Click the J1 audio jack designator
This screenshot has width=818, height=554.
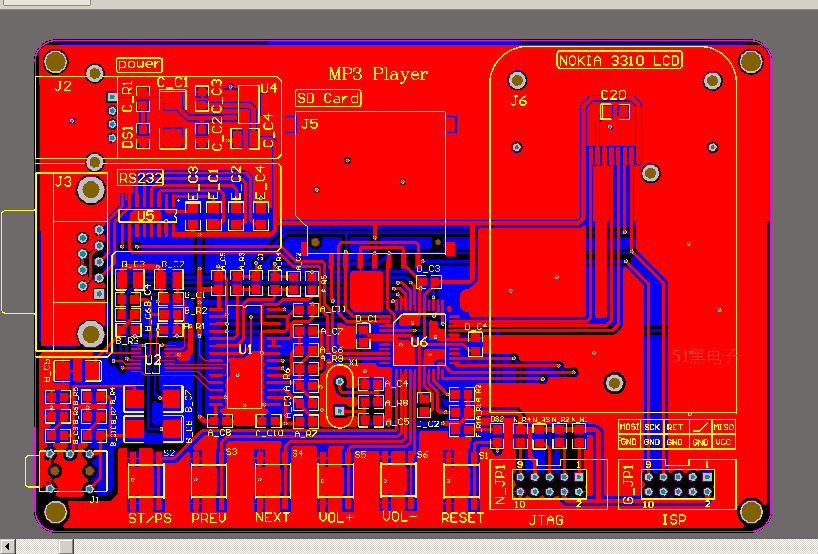click(x=94, y=500)
